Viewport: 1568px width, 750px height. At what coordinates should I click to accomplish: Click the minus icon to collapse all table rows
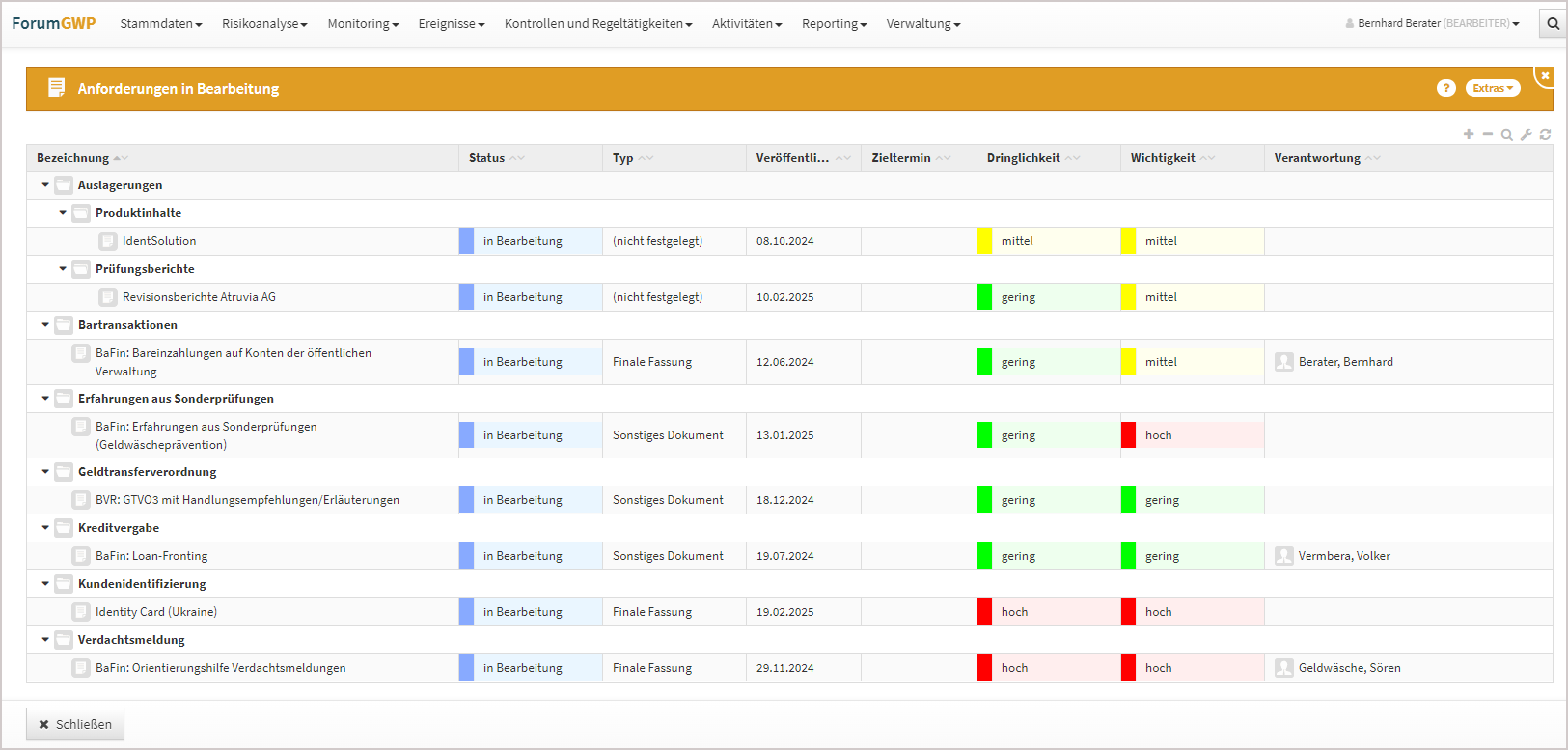[1488, 134]
